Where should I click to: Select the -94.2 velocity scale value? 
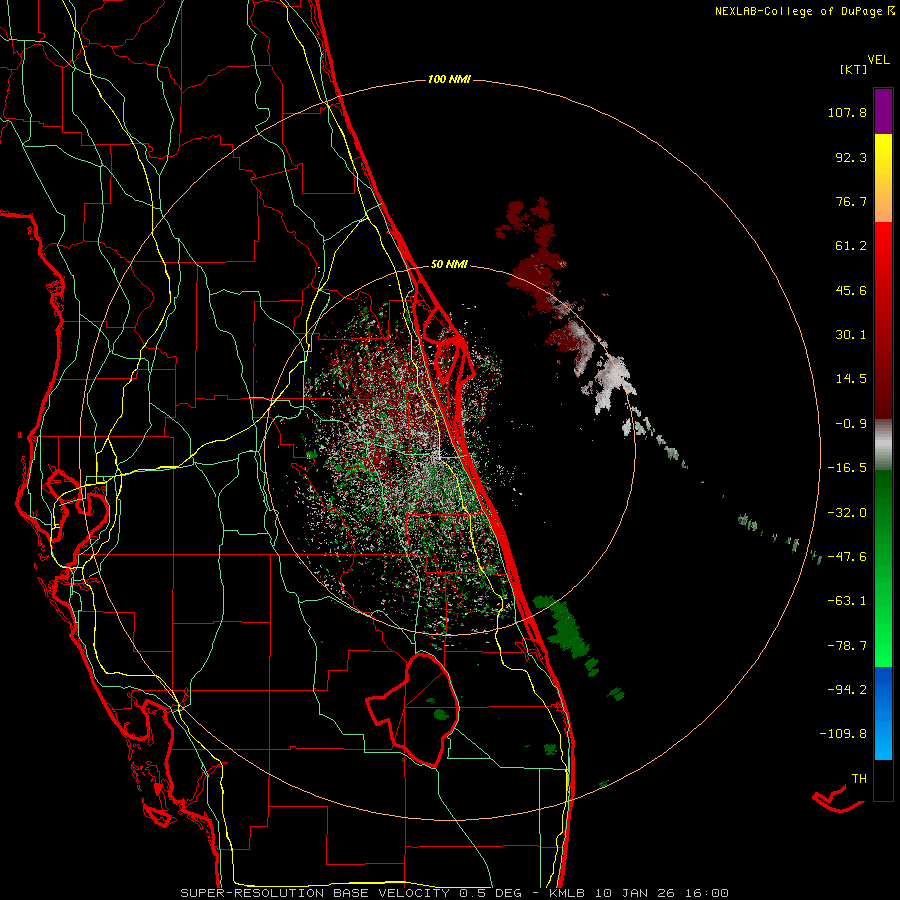[x=847, y=690]
